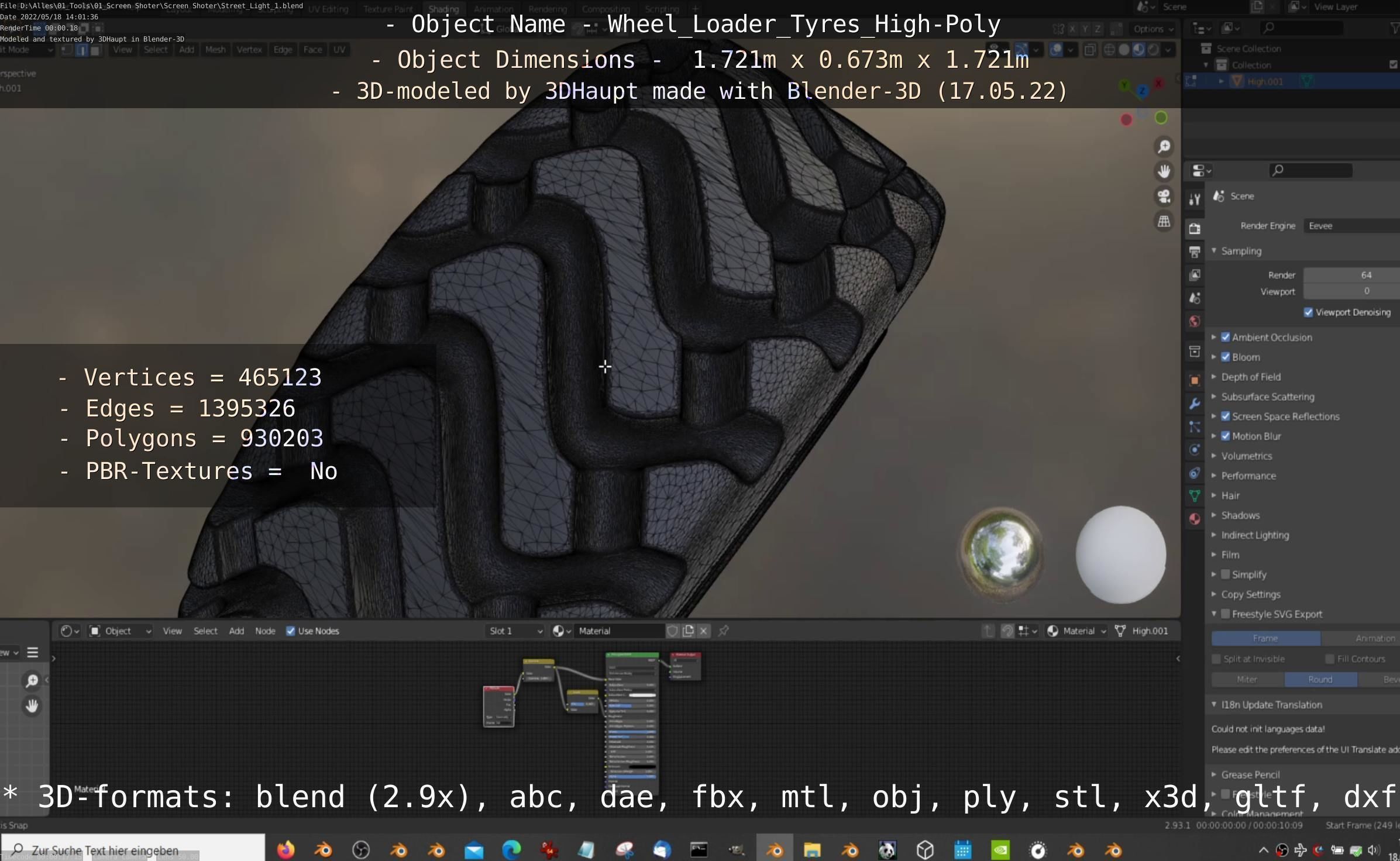Click the Frame button under Freestyle SVG
The width and height of the screenshot is (1400, 861).
click(x=1265, y=638)
